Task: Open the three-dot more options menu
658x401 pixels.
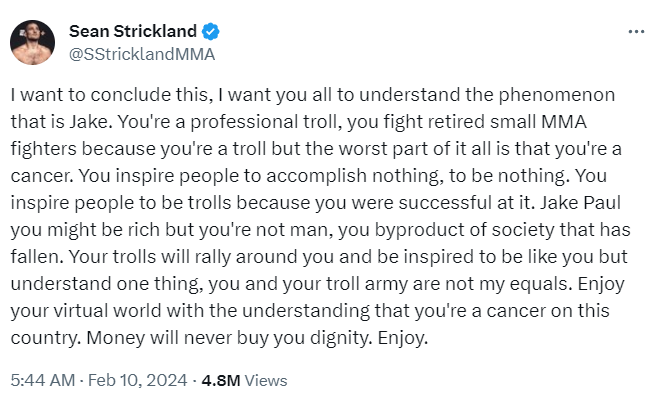Action: tap(635, 31)
